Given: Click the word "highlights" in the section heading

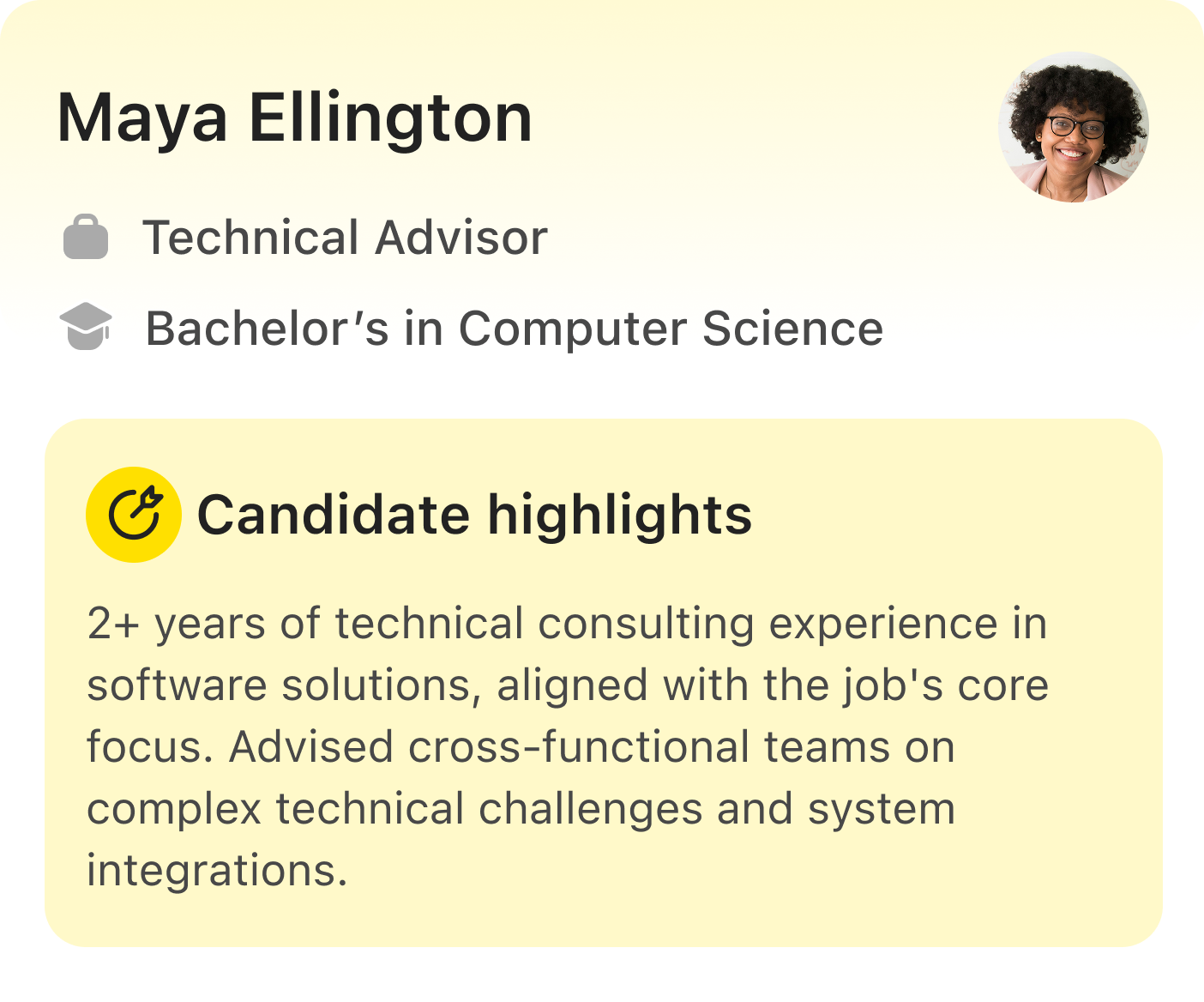Looking at the screenshot, I should click(x=619, y=515).
